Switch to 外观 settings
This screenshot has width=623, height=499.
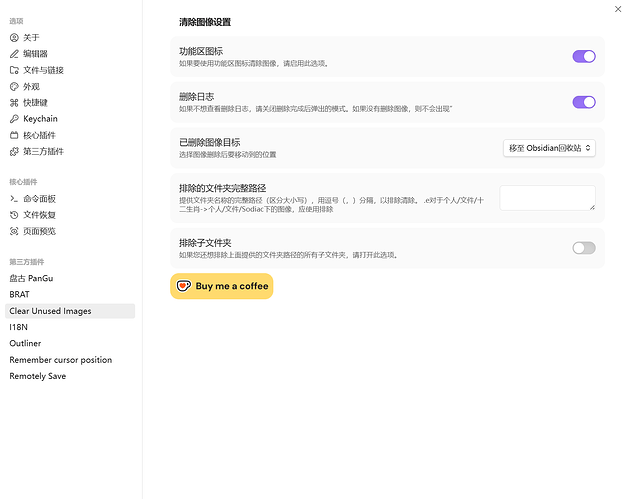coord(70,86)
